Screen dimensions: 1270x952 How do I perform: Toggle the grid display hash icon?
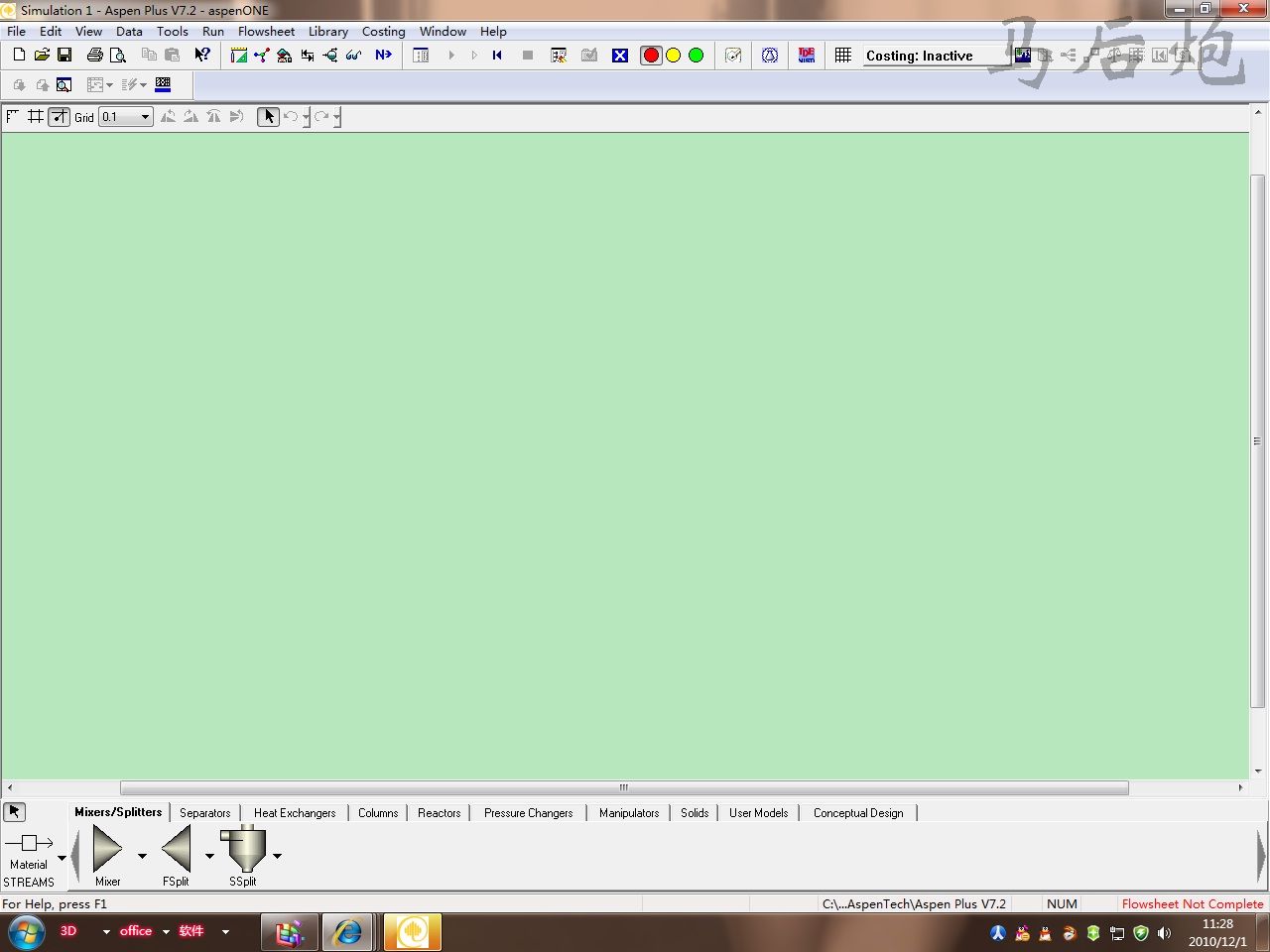coord(36,117)
